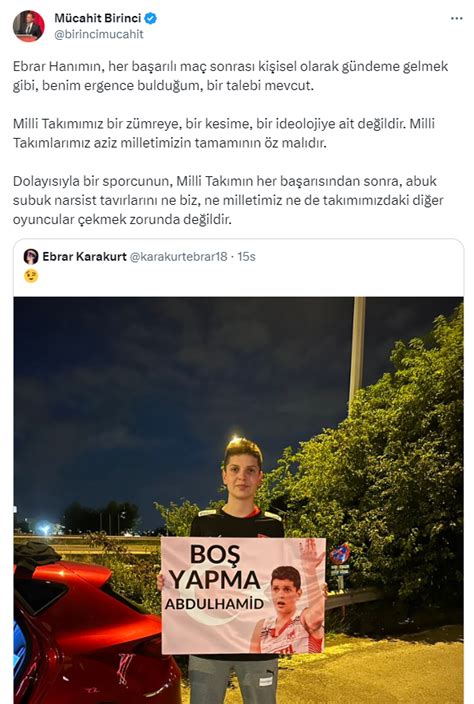Open the Mücahit Birinci display name
This screenshot has height=704, width=474.
97,18
